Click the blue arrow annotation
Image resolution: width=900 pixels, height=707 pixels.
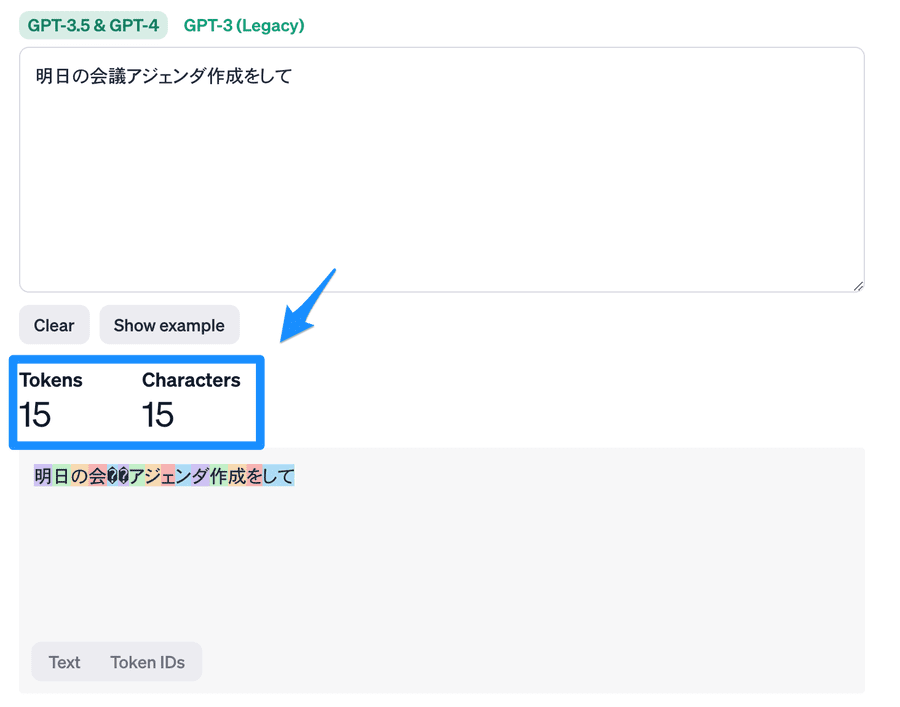(308, 305)
